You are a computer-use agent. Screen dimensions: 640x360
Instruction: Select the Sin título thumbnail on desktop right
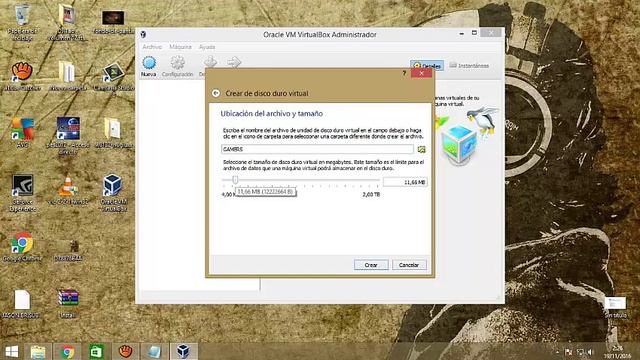pos(616,307)
